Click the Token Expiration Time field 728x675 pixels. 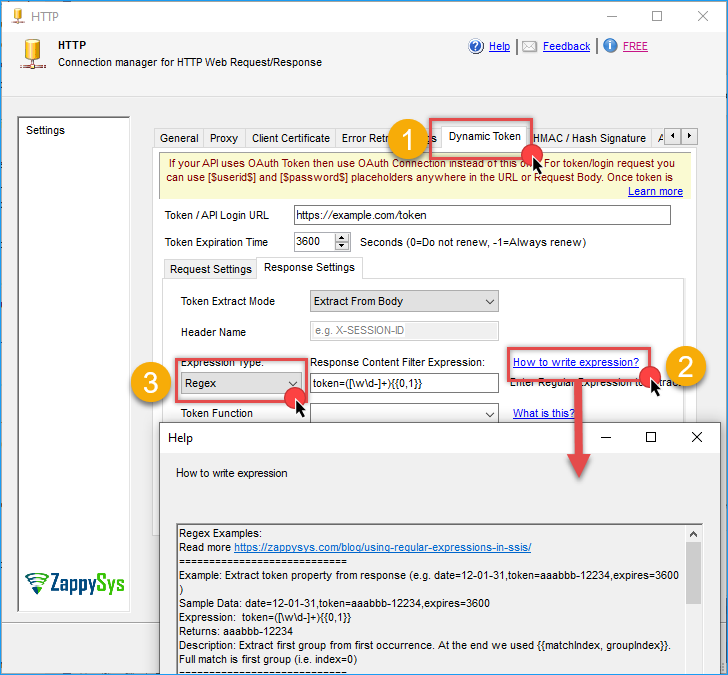point(314,241)
